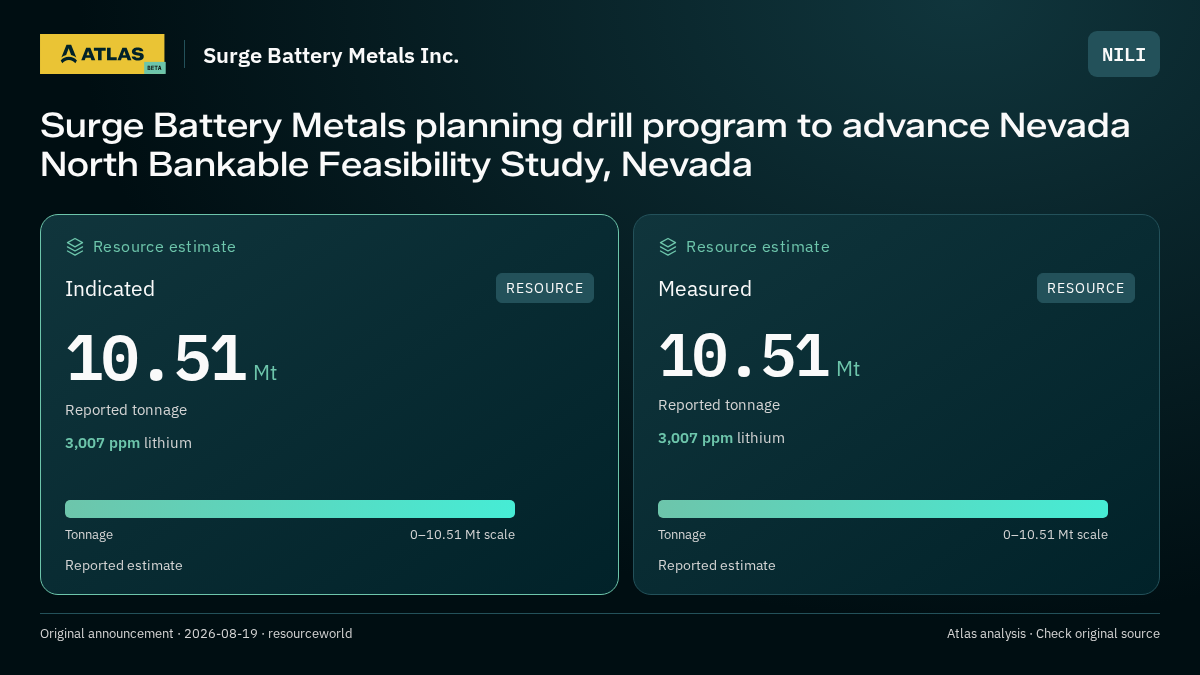Click the RESOURCE tag on the Measured card
This screenshot has height=675, width=1200.
point(1086,288)
